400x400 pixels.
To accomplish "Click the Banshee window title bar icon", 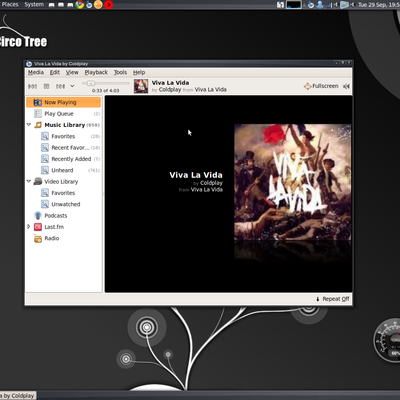I will coord(29,64).
